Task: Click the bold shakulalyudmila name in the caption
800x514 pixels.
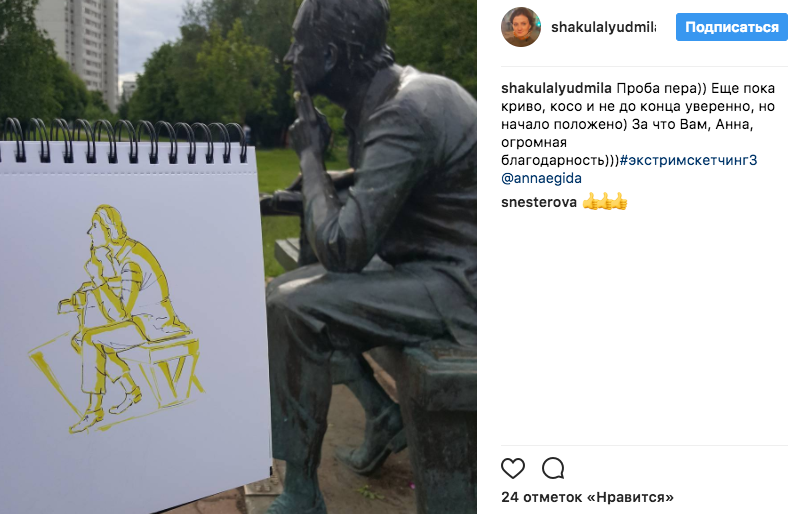Action: 556,88
